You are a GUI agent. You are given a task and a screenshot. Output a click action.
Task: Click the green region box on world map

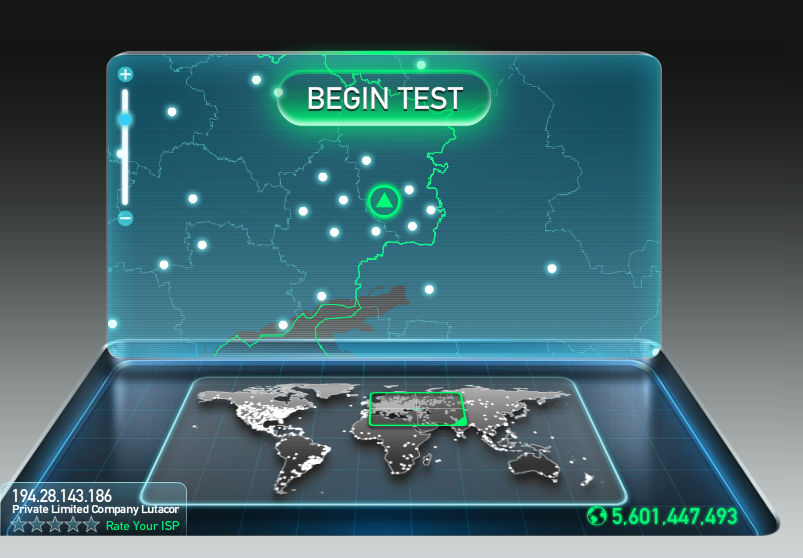417,409
